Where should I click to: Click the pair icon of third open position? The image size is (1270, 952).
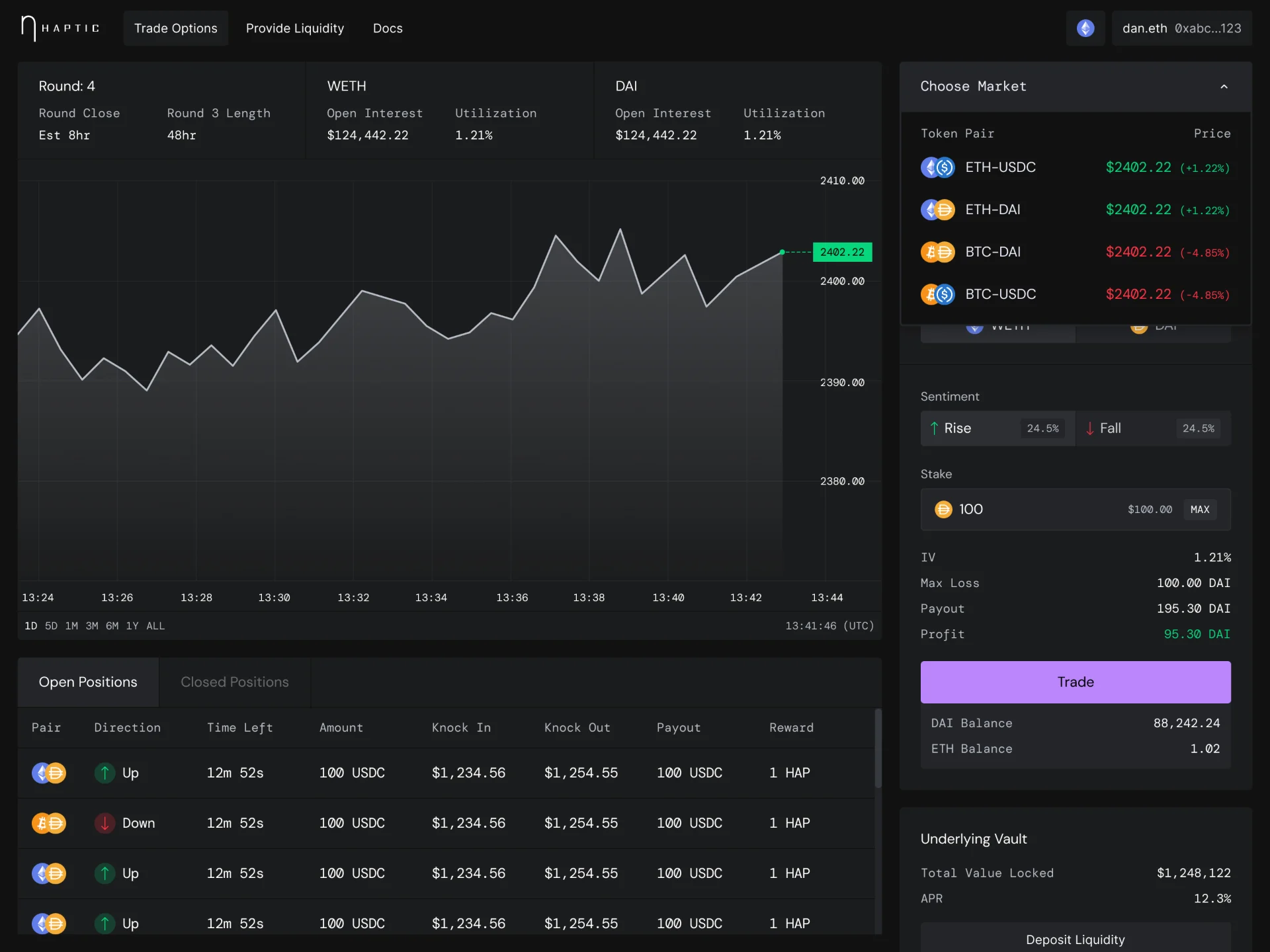[49, 873]
